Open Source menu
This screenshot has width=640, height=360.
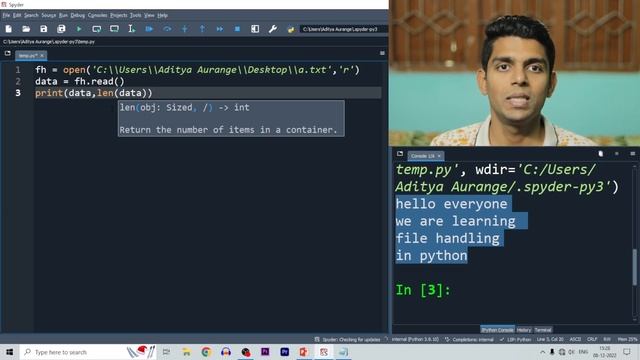click(49, 15)
